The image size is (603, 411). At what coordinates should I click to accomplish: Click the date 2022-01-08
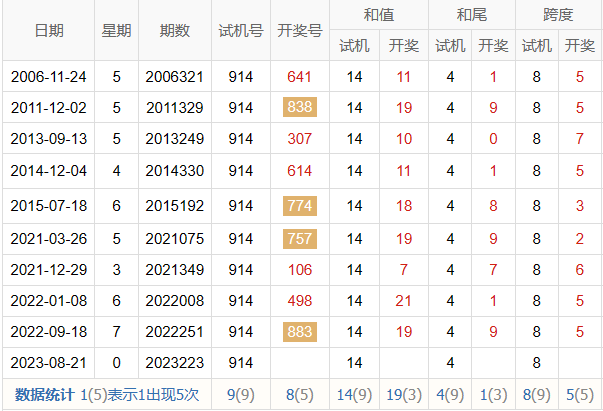coord(48,300)
